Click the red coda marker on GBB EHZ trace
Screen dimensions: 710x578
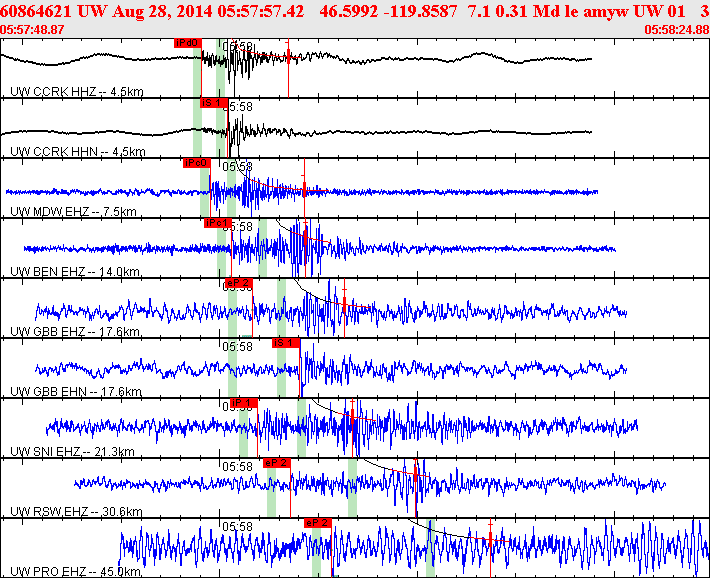345,304
